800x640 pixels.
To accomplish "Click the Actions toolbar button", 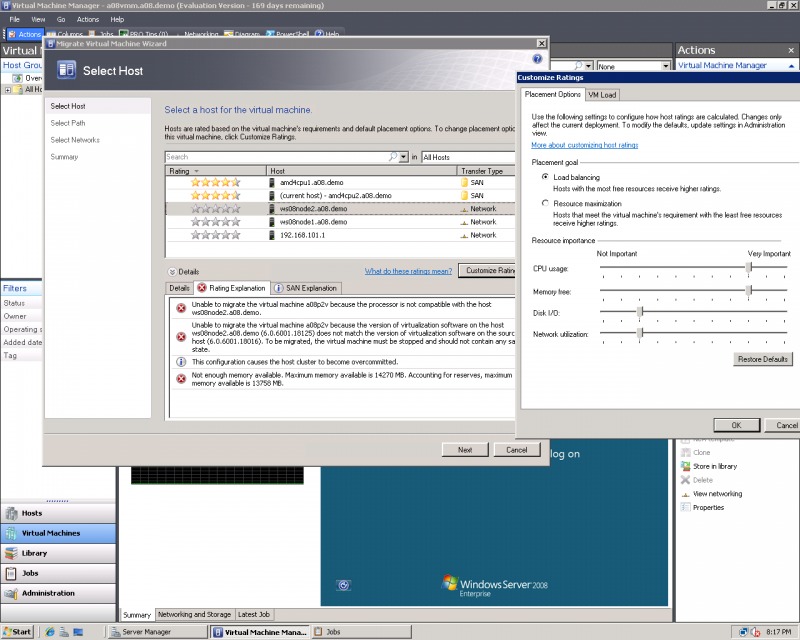I will pos(24,34).
